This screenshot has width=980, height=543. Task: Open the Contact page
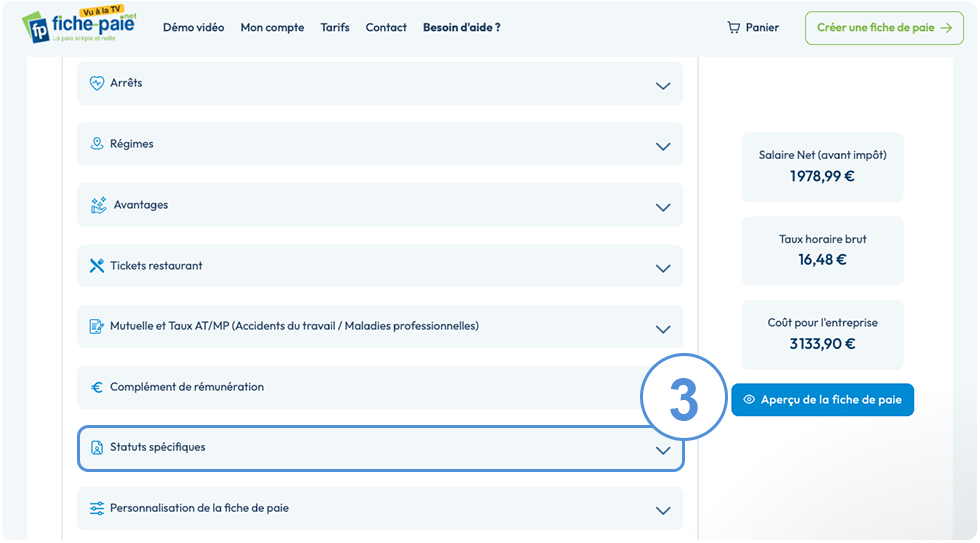(x=386, y=27)
